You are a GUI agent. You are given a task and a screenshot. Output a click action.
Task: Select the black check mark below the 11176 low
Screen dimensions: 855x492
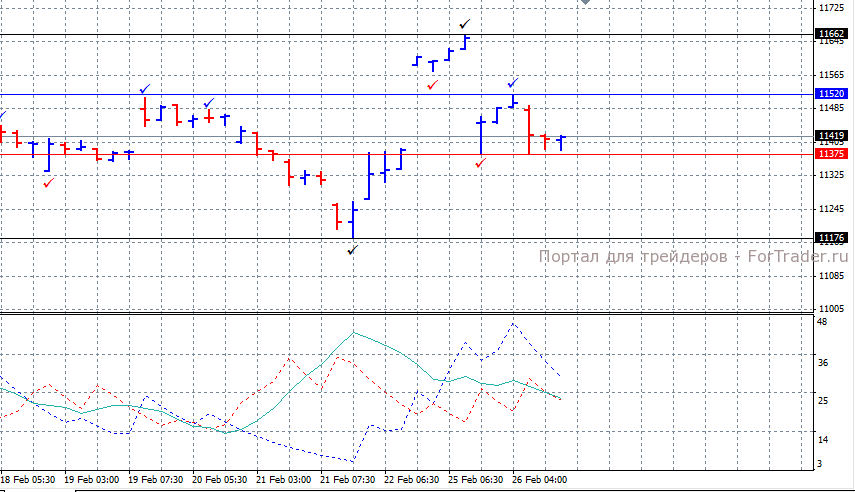click(353, 250)
